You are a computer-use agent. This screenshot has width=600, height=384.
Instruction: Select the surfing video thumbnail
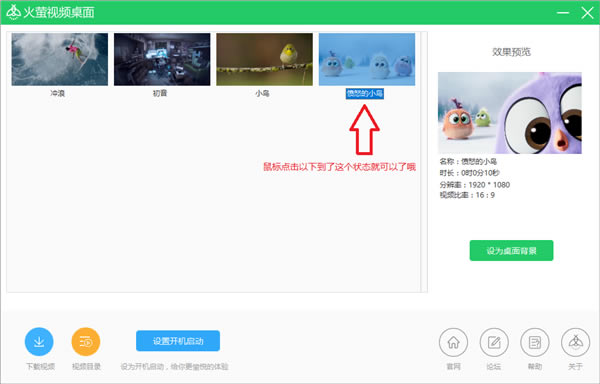tap(60, 59)
